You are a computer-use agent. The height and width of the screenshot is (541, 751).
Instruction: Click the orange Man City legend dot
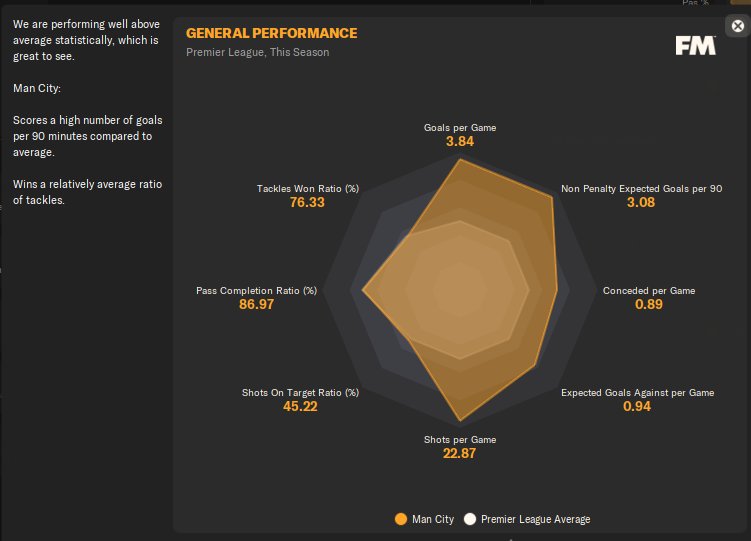(401, 519)
